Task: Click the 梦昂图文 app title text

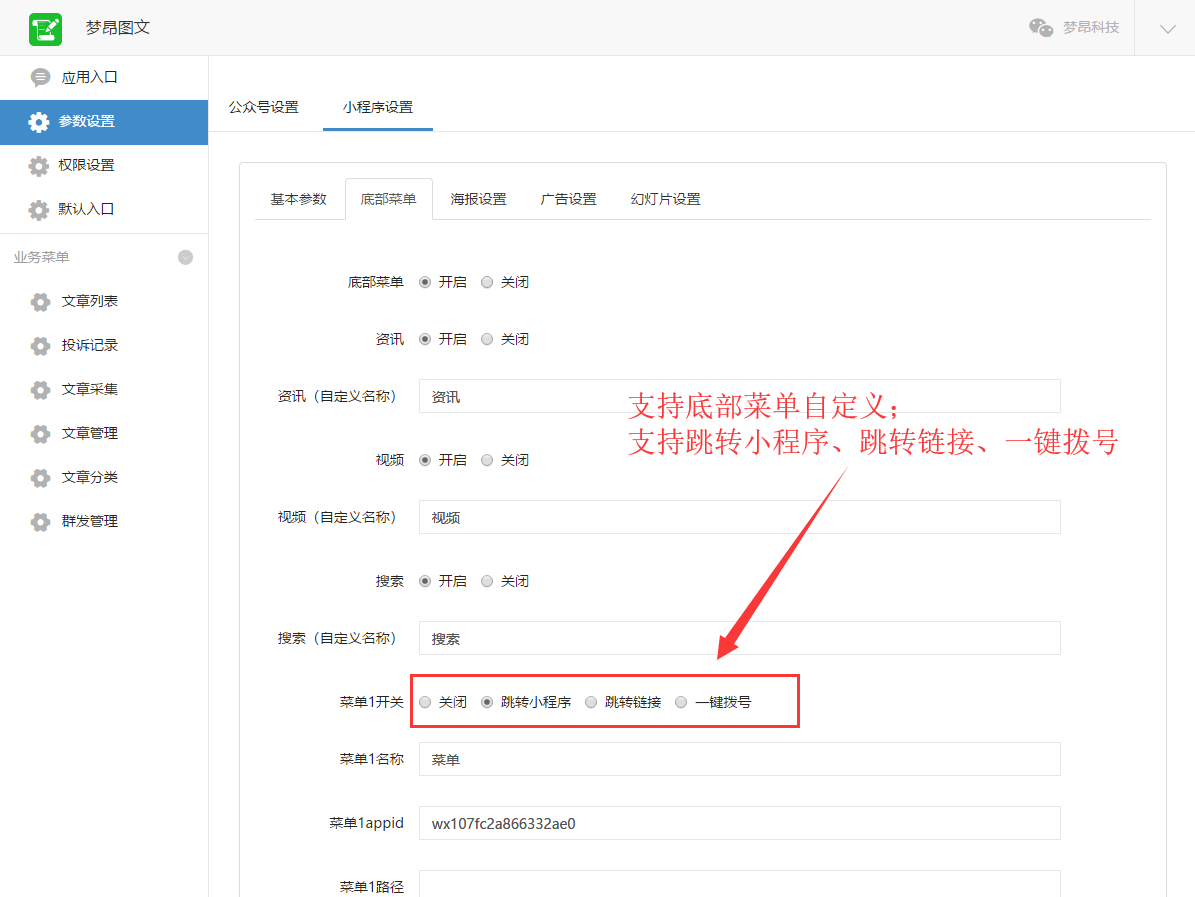Action: click(117, 28)
